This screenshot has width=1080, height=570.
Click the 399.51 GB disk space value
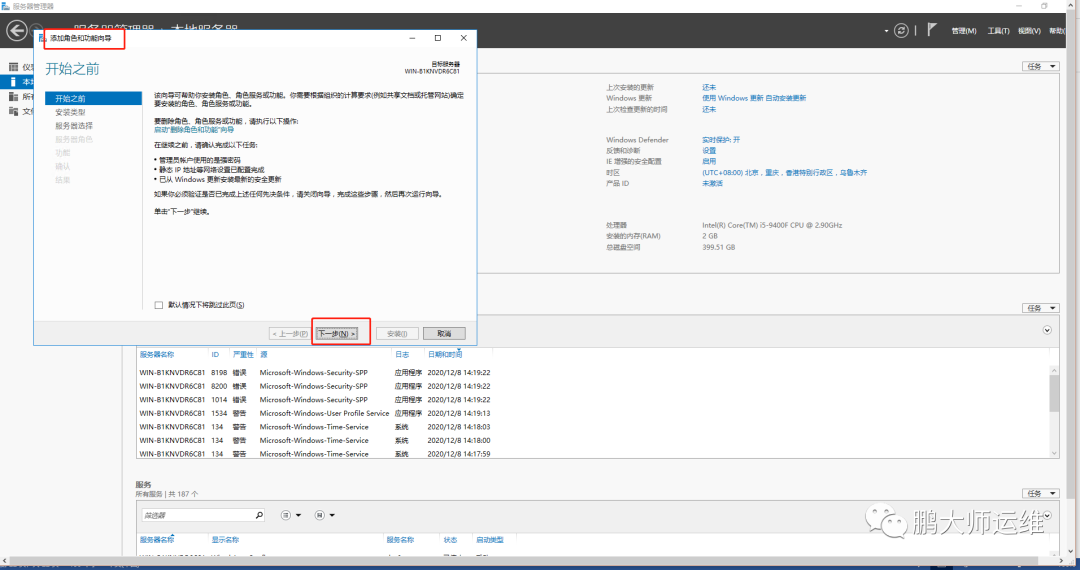(x=718, y=247)
